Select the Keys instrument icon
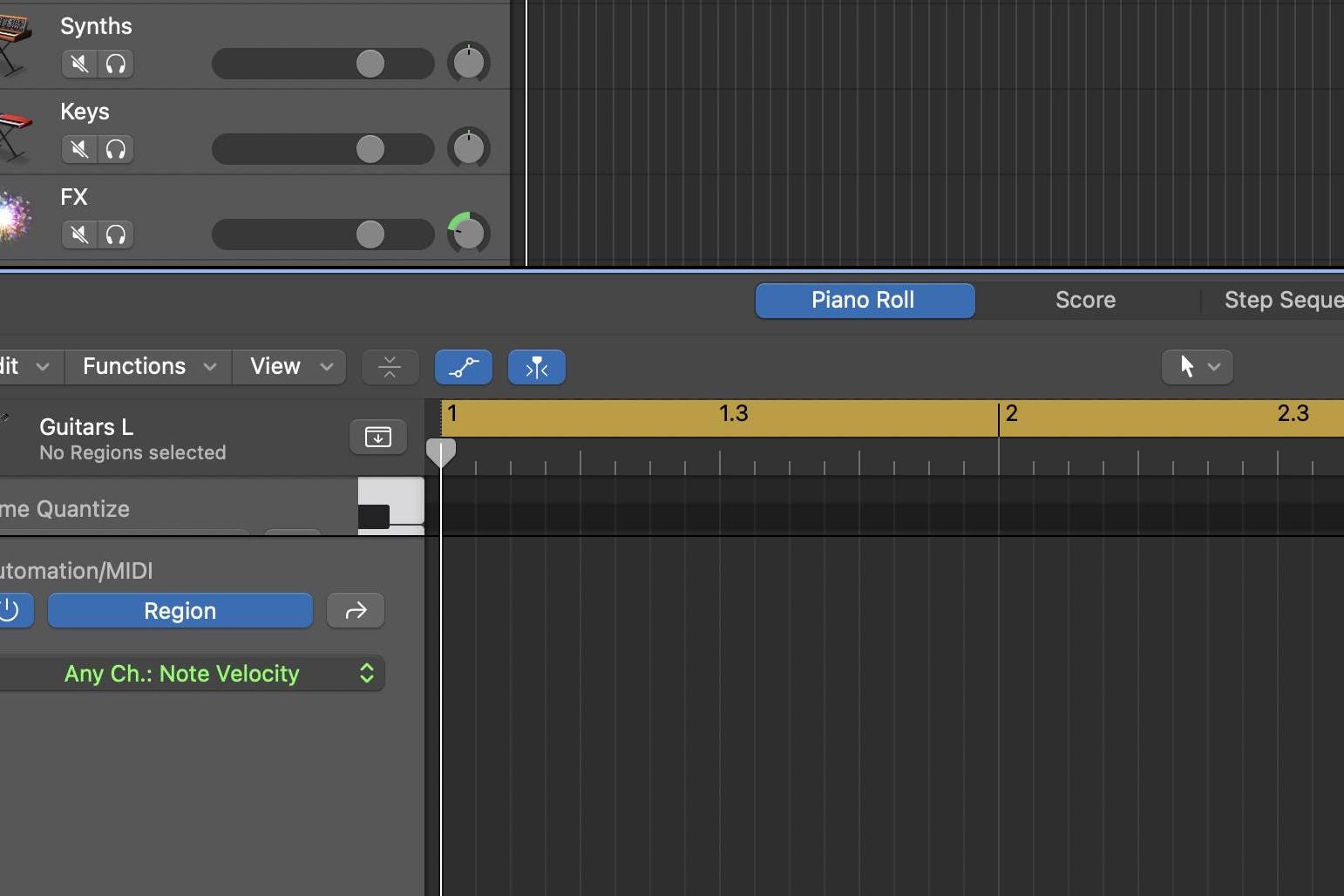The image size is (1344, 896). (15, 137)
